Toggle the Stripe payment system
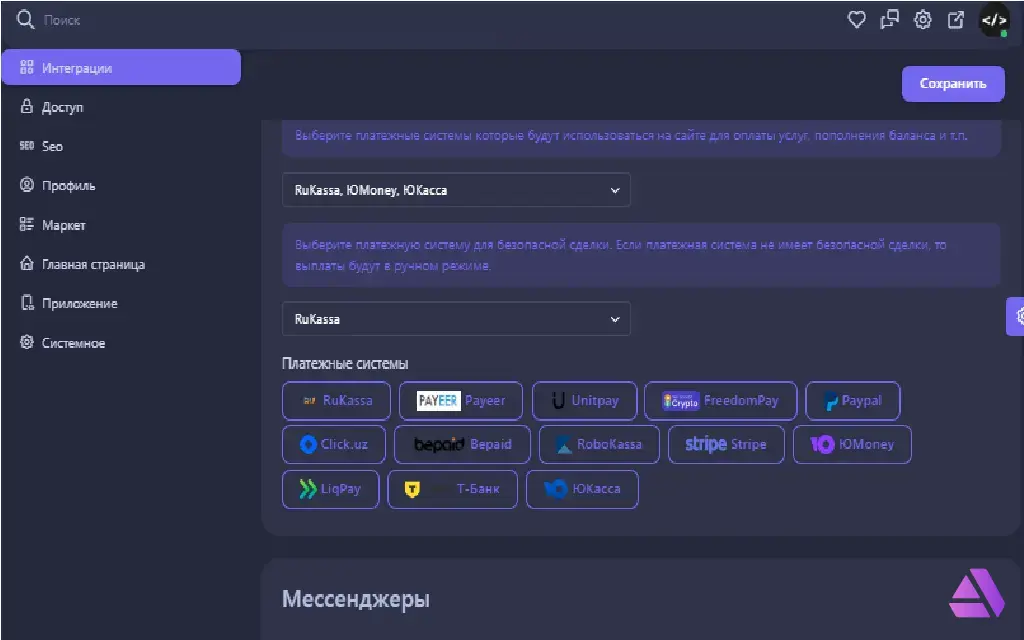Screen dimensions: 1024x640 point(726,445)
